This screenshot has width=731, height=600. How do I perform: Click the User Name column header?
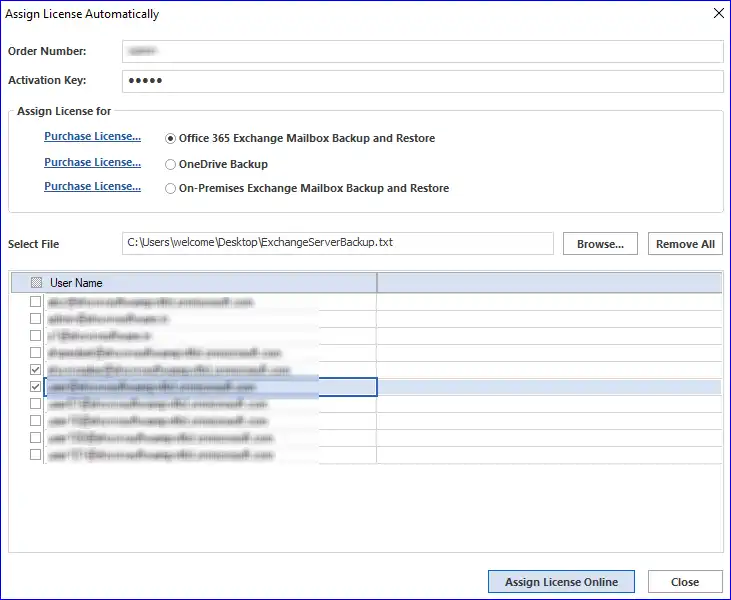[x=194, y=283]
